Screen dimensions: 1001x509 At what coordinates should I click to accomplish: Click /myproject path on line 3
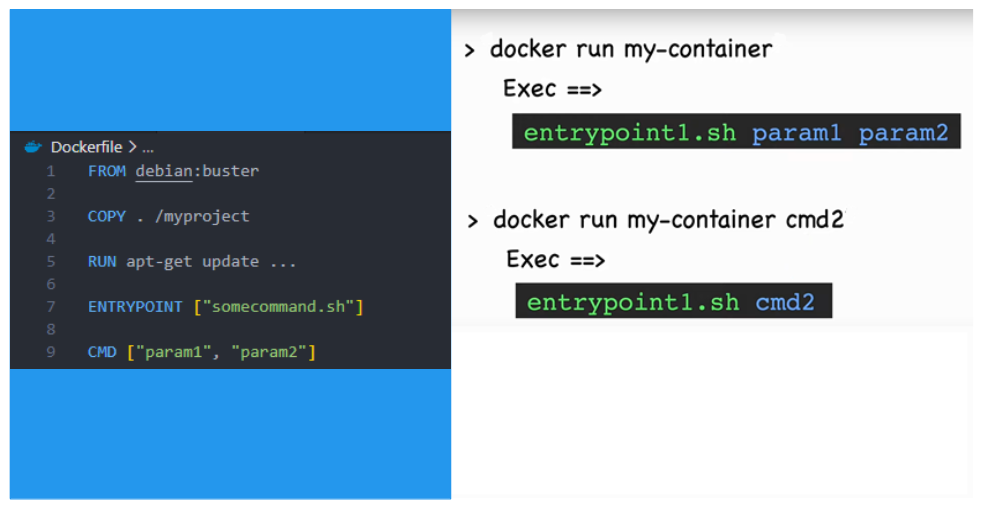click(202, 217)
